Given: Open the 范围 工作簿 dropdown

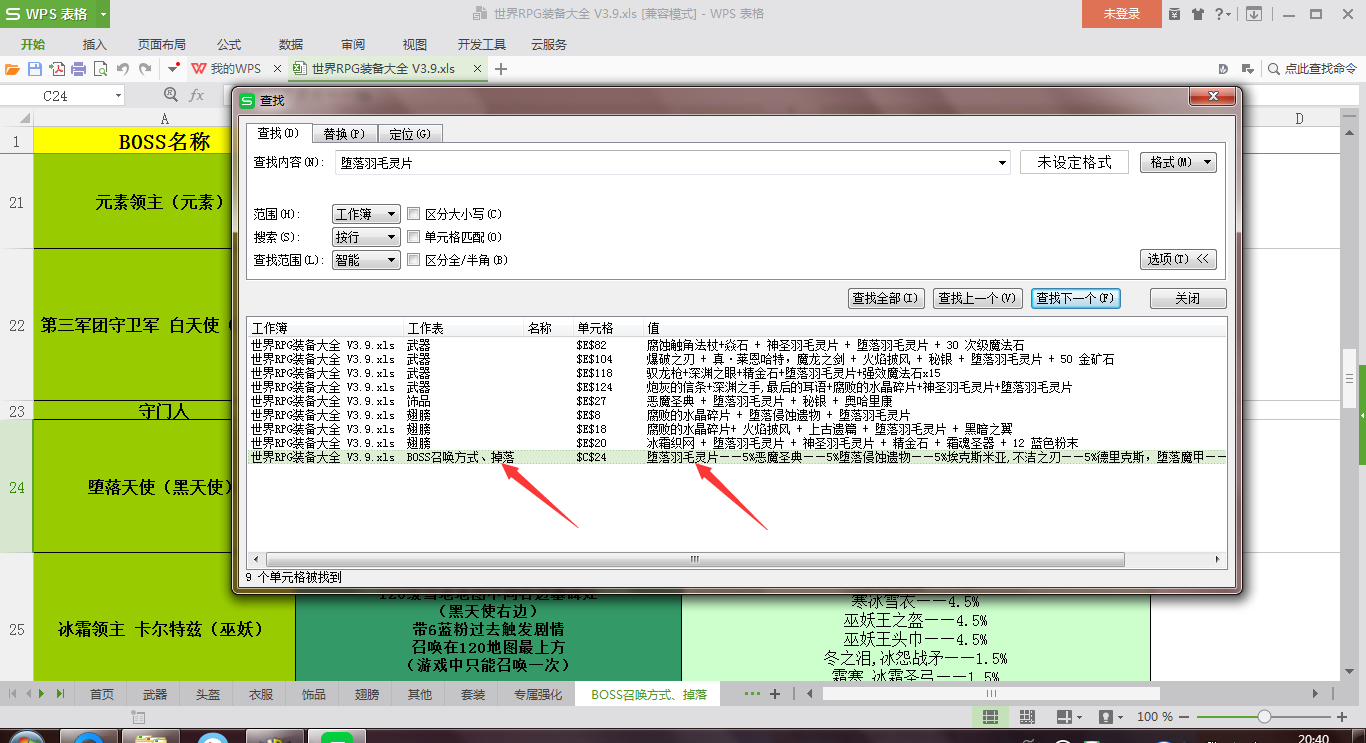Looking at the screenshot, I should 366,214.
